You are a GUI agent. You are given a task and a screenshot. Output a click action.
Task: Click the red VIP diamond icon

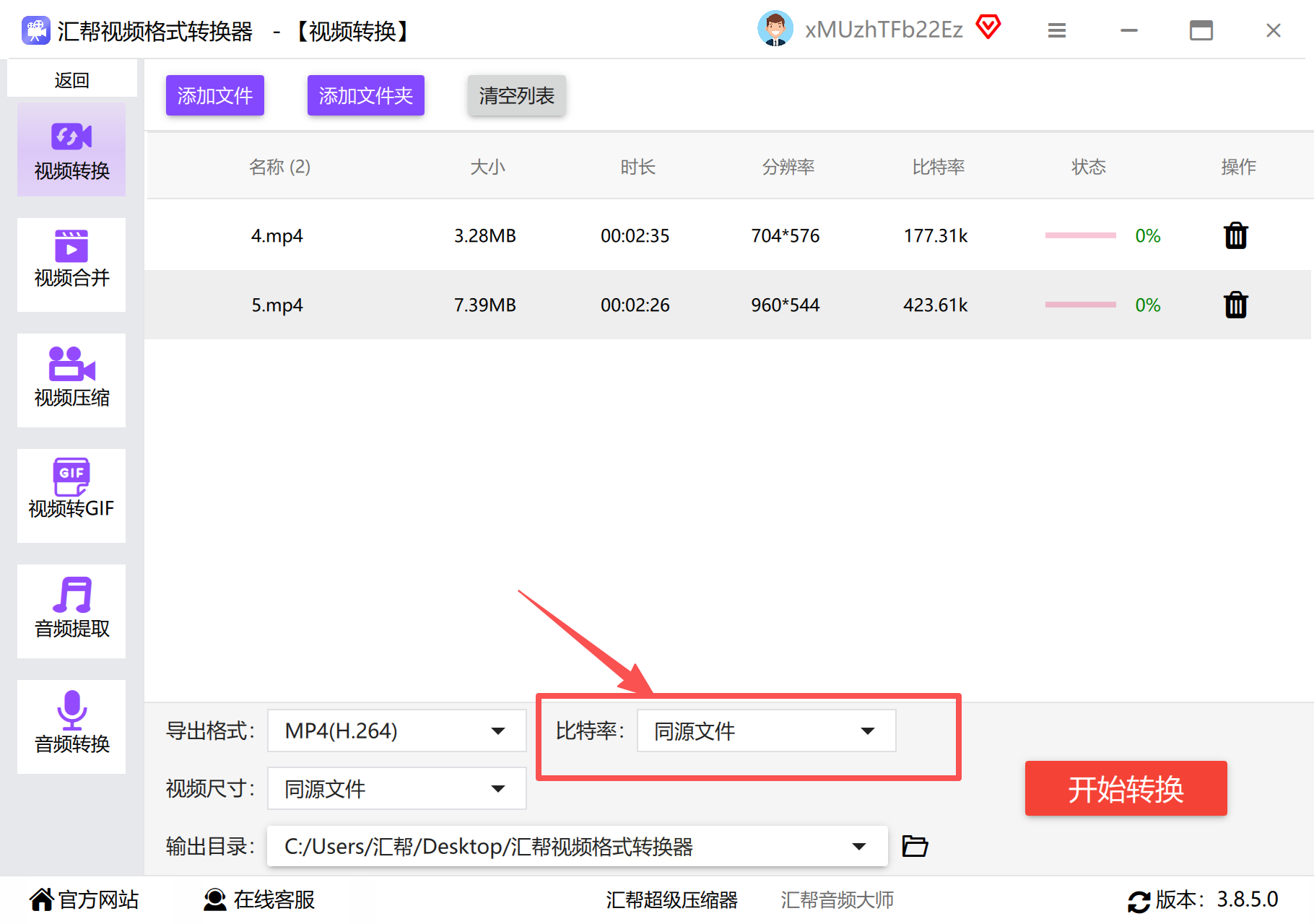[988, 28]
